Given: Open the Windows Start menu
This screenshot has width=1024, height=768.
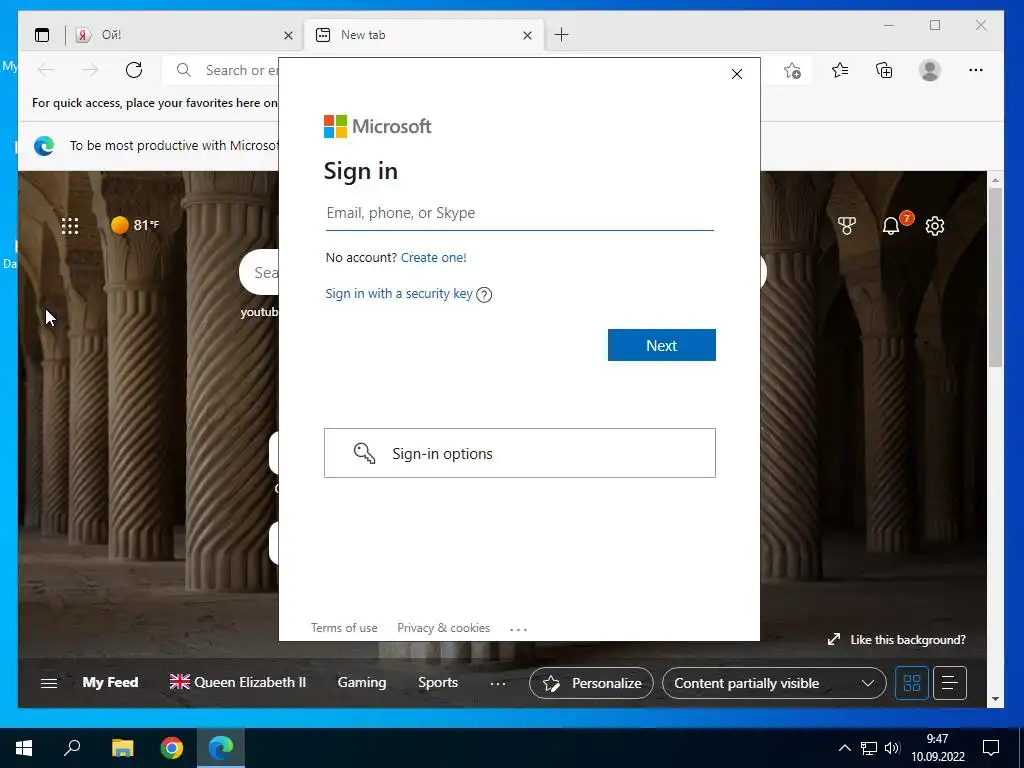Looking at the screenshot, I should [24, 748].
